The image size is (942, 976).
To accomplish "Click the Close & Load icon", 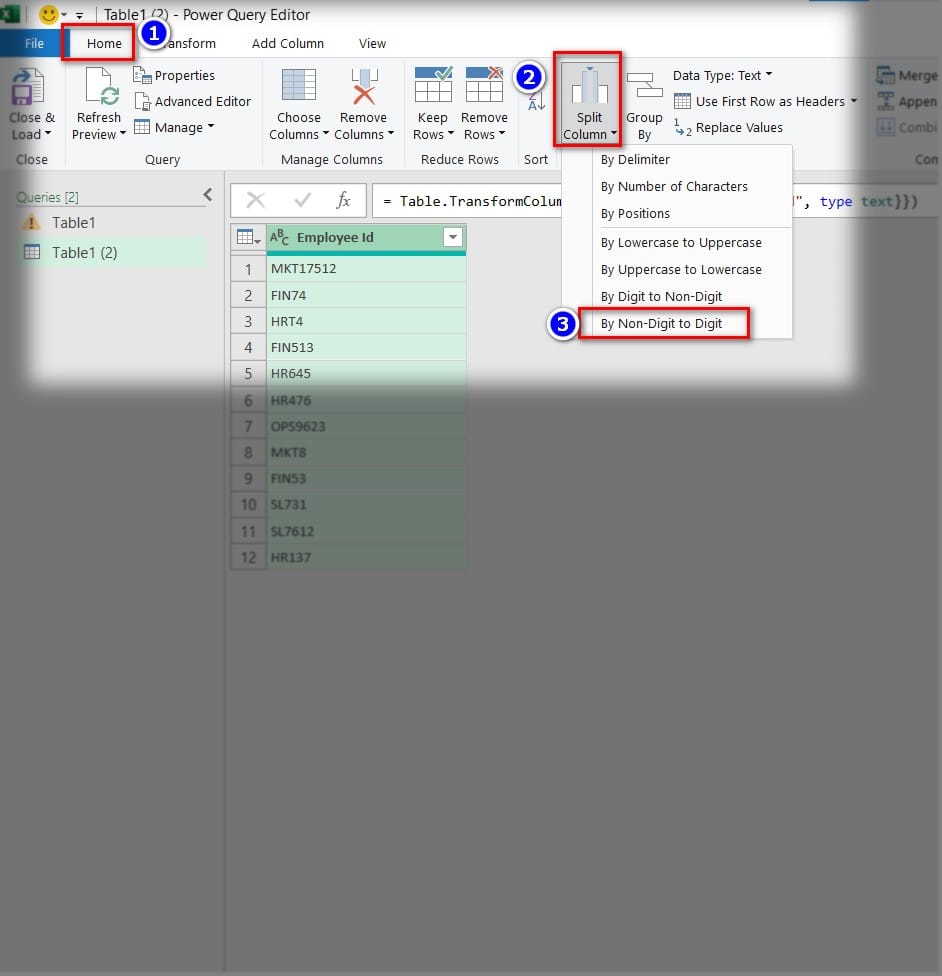I will pos(28,90).
